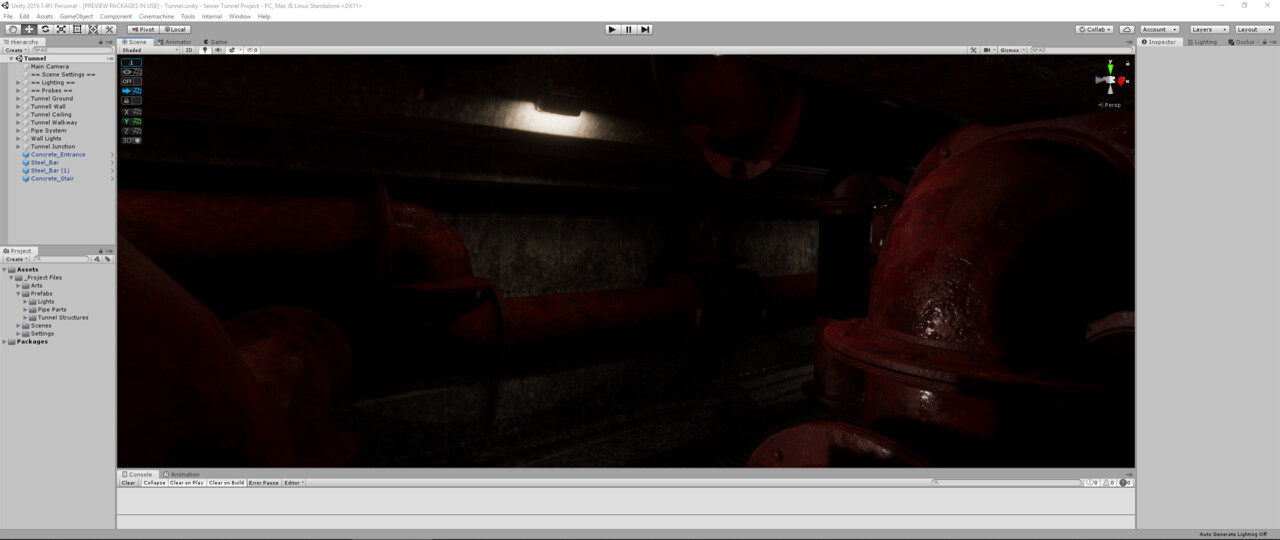Open the Layers dropdown
Viewport: 1280px width, 540px height.
click(1208, 29)
